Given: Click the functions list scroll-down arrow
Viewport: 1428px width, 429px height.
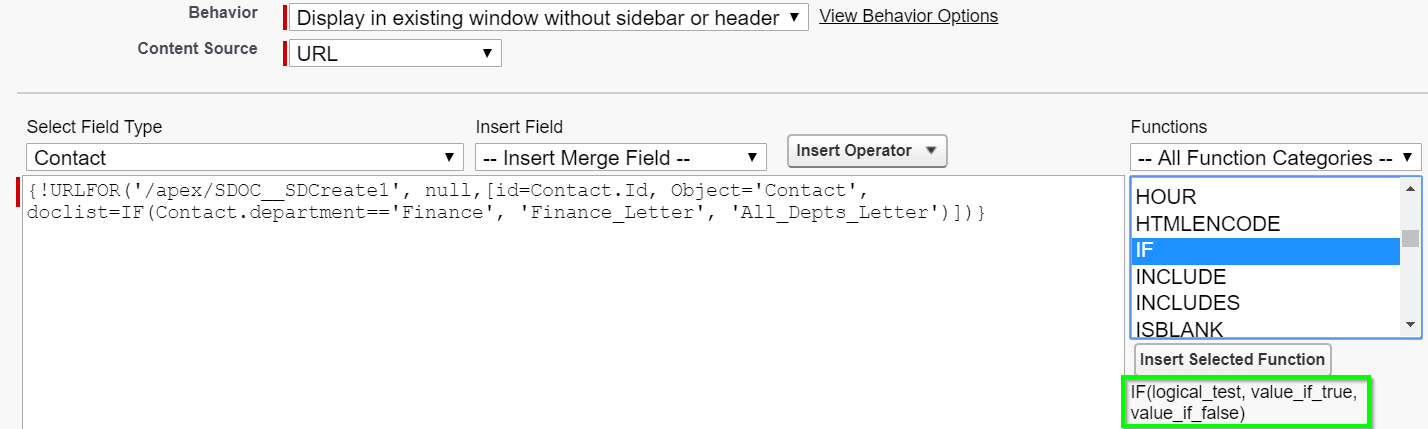Looking at the screenshot, I should [1410, 325].
